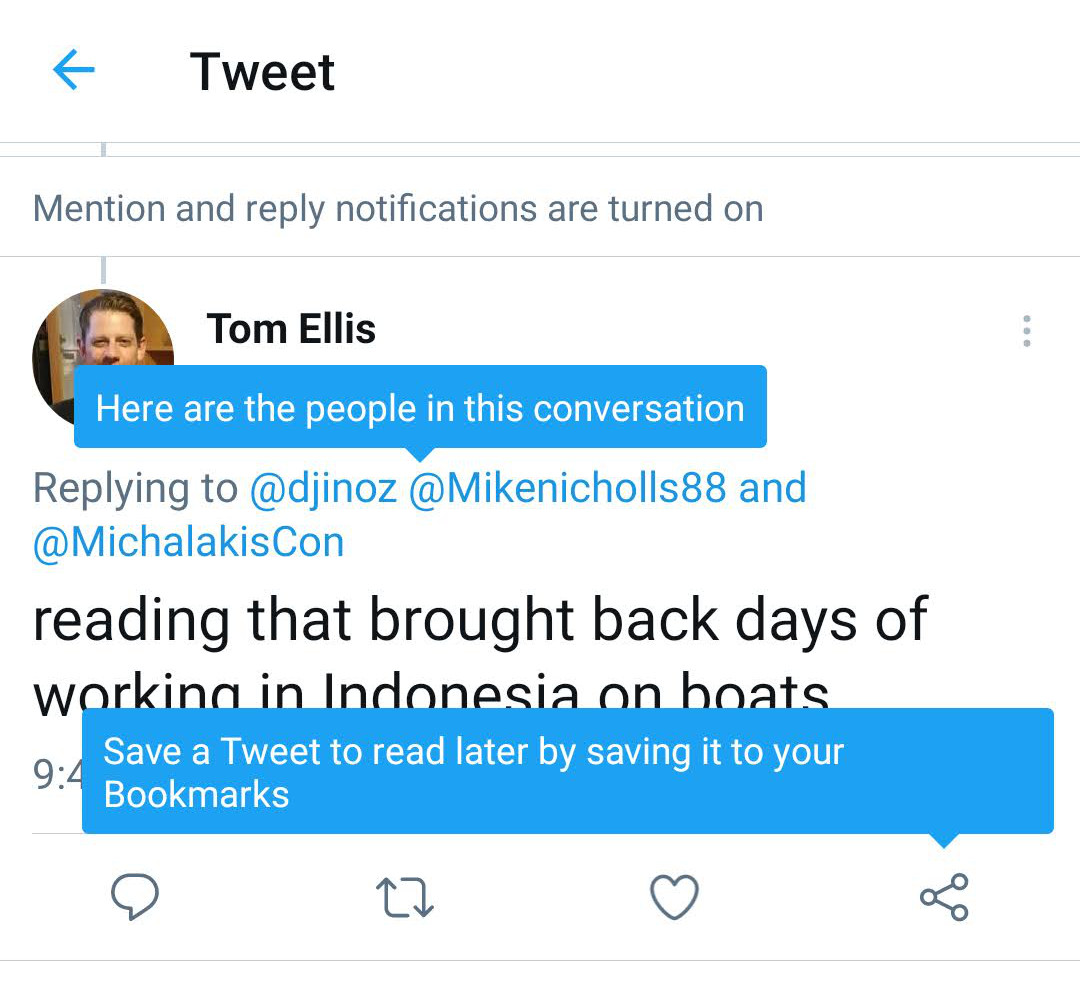Go back using the blue arrow
1080x1000 pixels.
click(x=74, y=70)
